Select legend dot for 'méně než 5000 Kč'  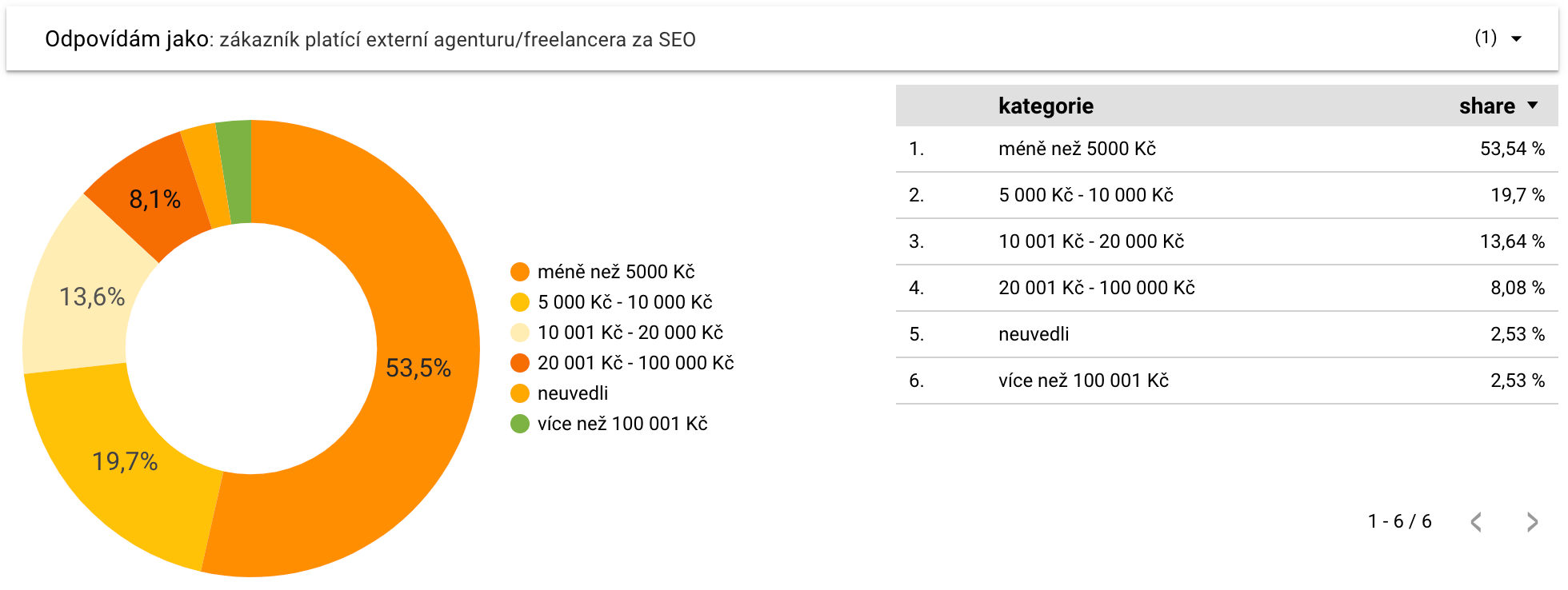coord(520,272)
